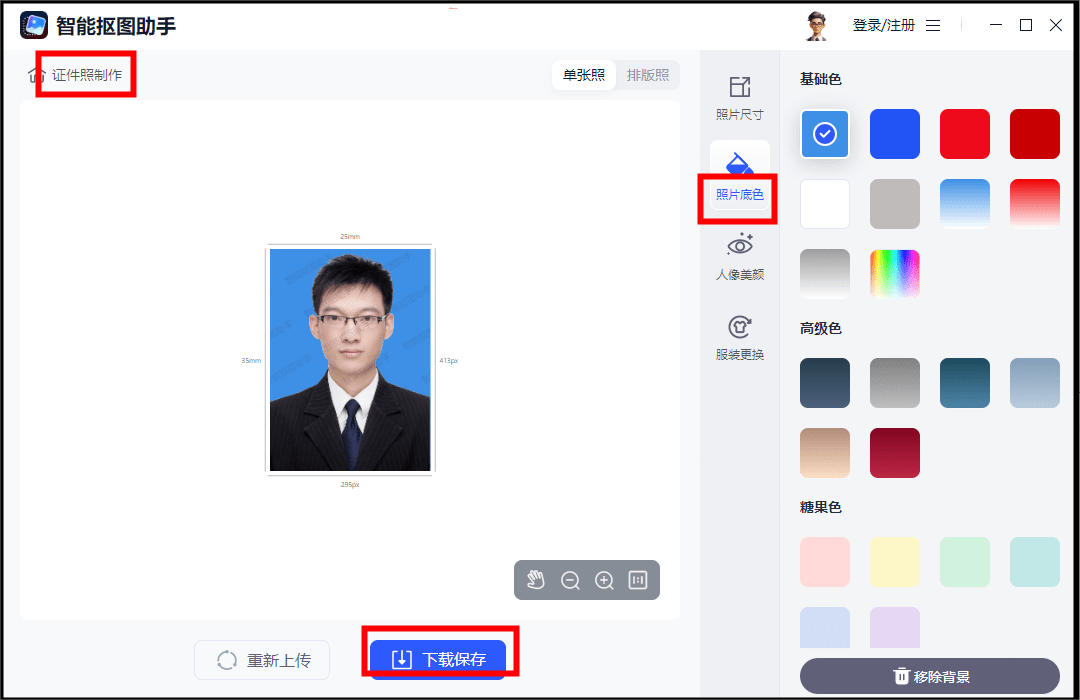
Task: Pick the royal blue basic color swatch
Action: click(895, 134)
